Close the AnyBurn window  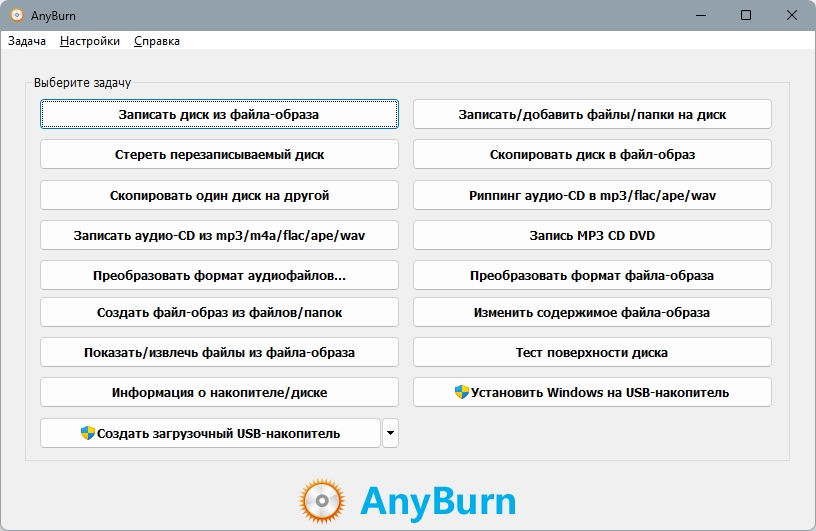pyautogui.click(x=792, y=15)
